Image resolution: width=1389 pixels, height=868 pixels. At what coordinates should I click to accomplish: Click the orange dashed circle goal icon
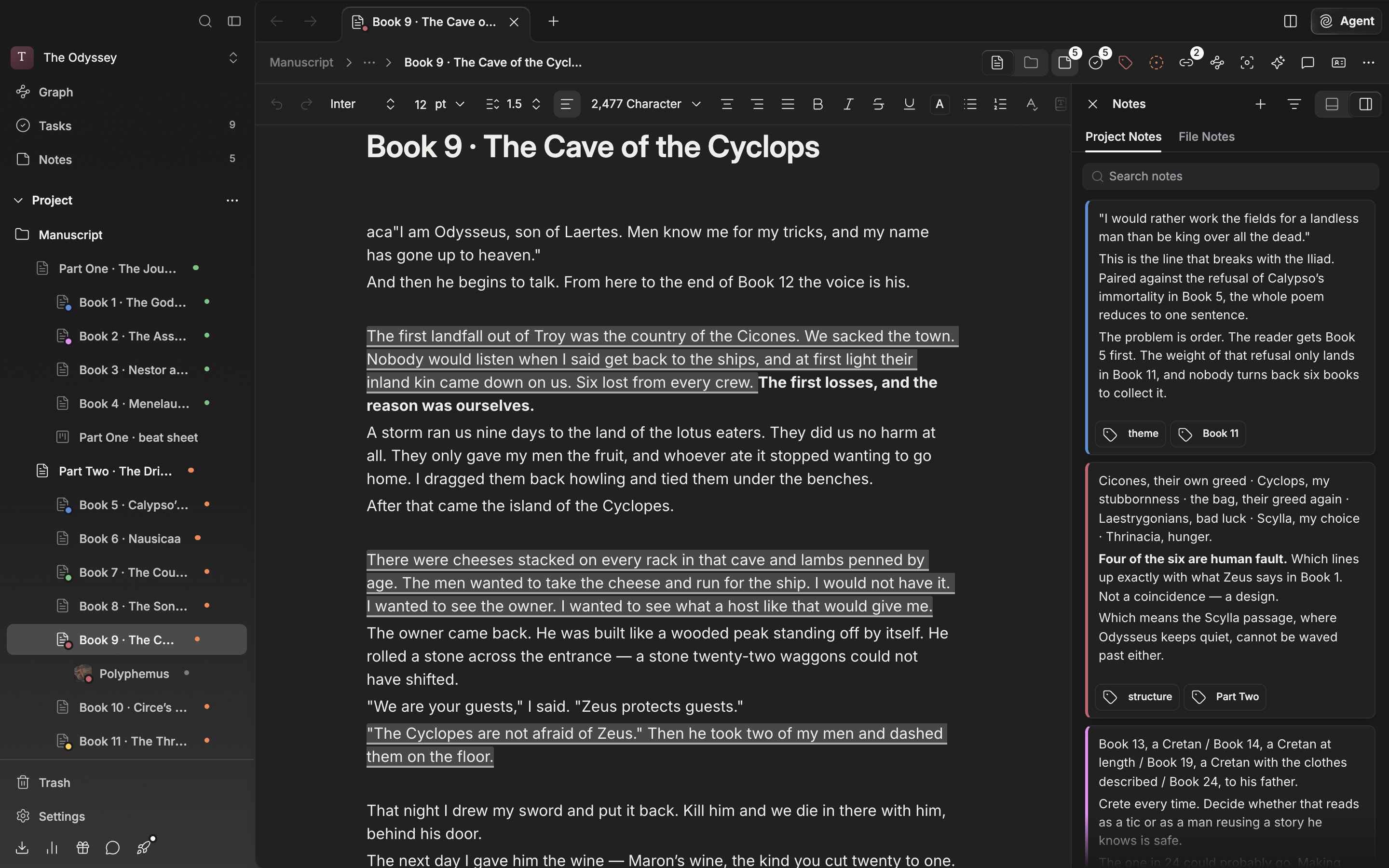[1156, 62]
